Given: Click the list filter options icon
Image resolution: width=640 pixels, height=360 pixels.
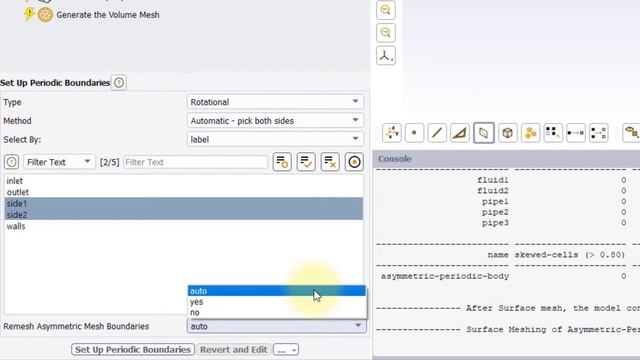Looking at the screenshot, I should pyautogui.click(x=282, y=162).
